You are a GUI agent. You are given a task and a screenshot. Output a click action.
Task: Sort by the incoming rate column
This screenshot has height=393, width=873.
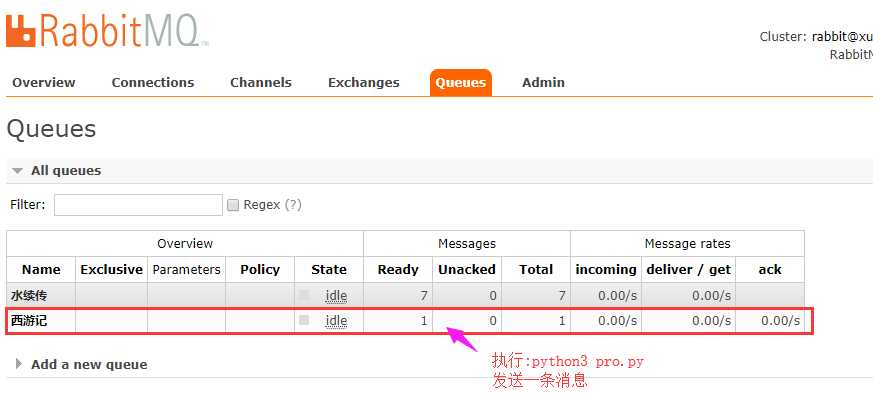606,269
